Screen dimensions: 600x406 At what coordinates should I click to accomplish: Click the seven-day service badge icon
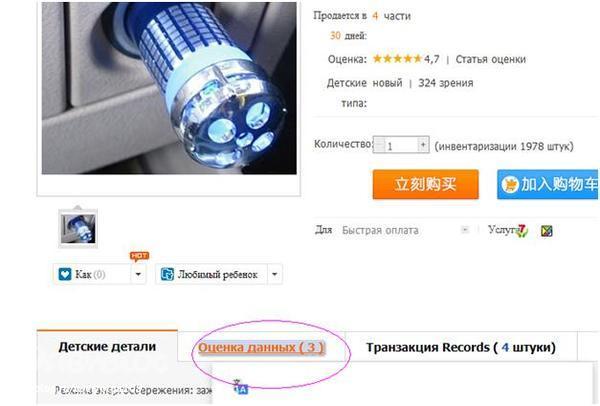[522, 231]
